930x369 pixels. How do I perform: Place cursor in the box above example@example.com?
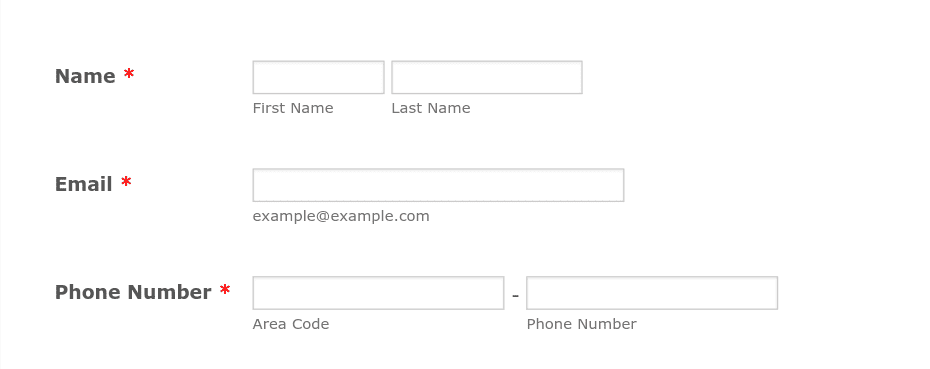click(438, 185)
